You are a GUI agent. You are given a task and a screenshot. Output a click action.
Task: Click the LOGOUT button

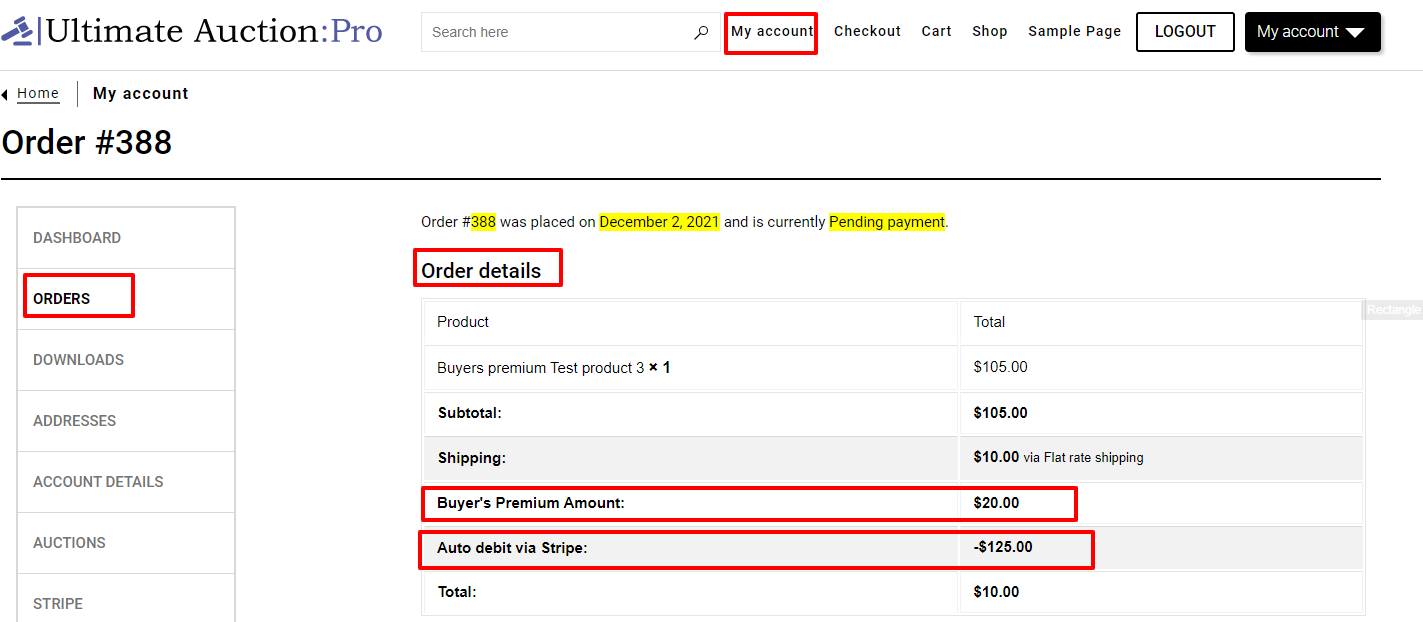pyautogui.click(x=1185, y=31)
